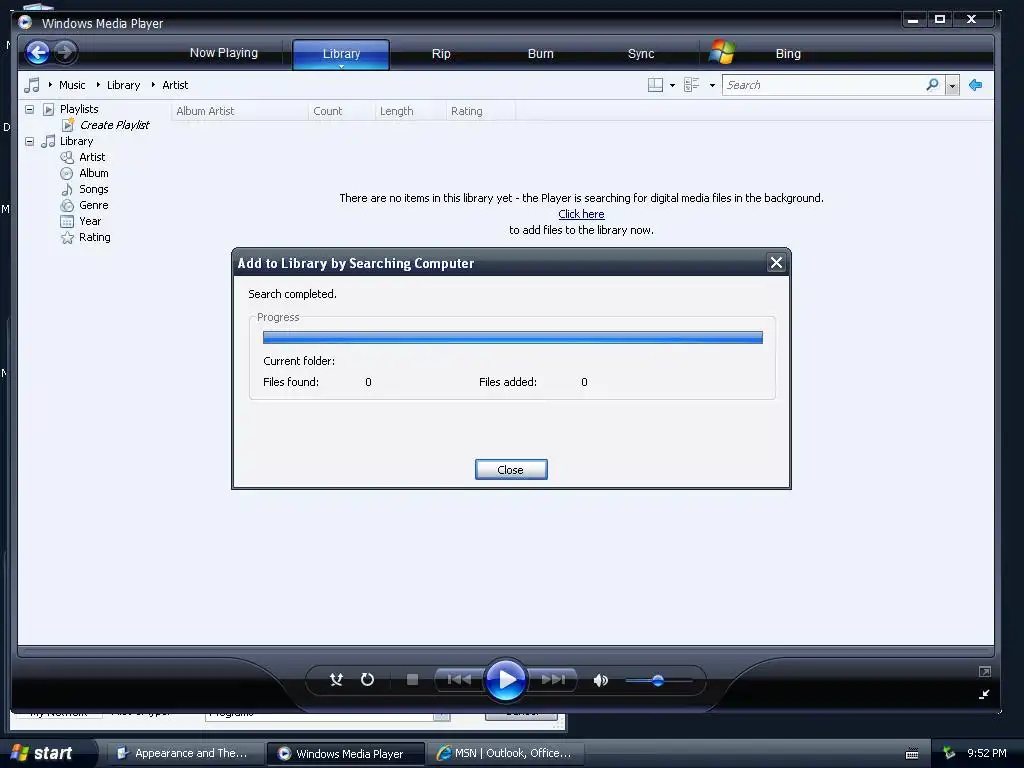The image size is (1024, 768).
Task: Turn repeat on with the repeat icon
Action: point(368,680)
